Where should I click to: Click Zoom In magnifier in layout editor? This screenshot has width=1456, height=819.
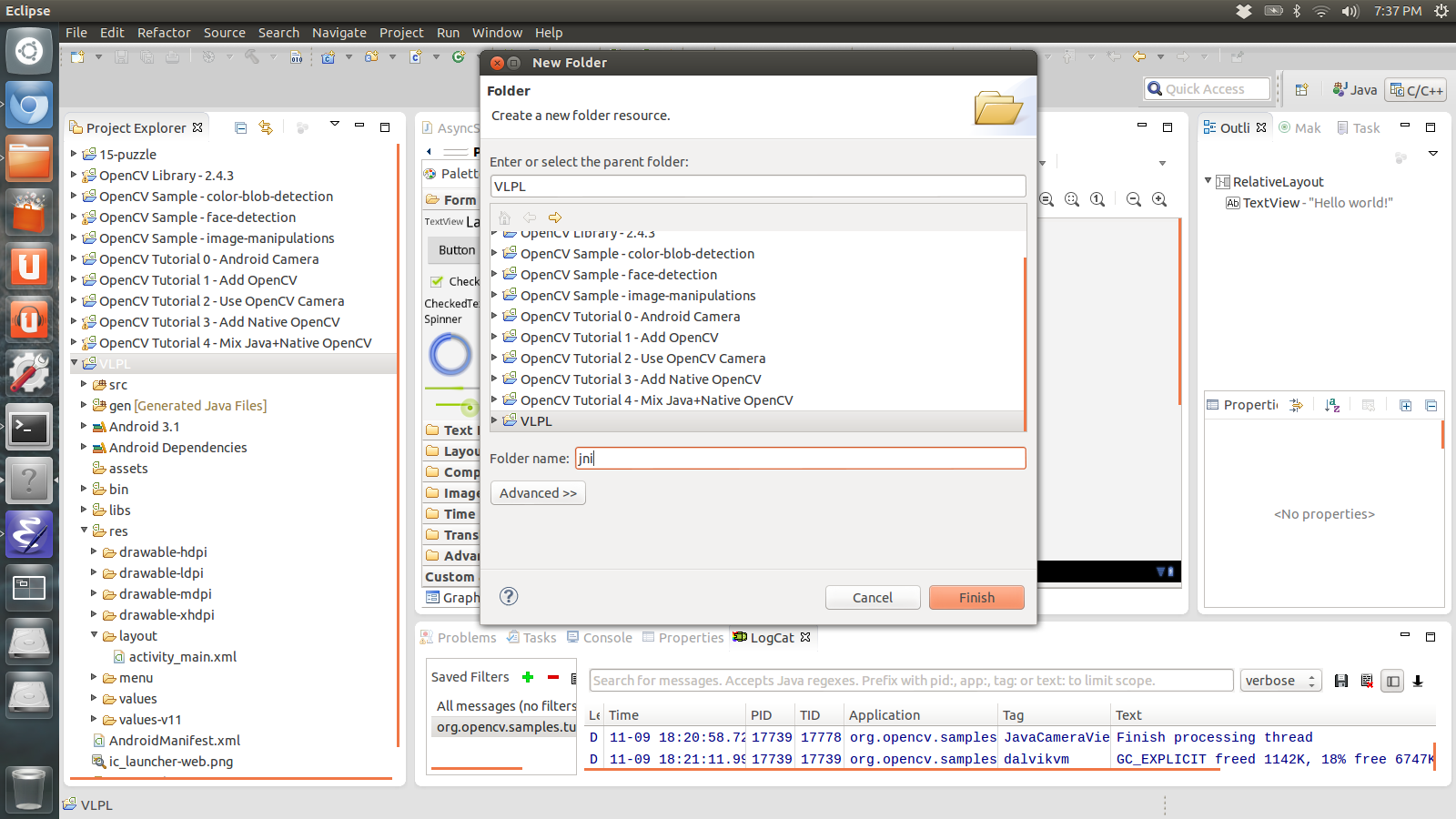[1159, 199]
